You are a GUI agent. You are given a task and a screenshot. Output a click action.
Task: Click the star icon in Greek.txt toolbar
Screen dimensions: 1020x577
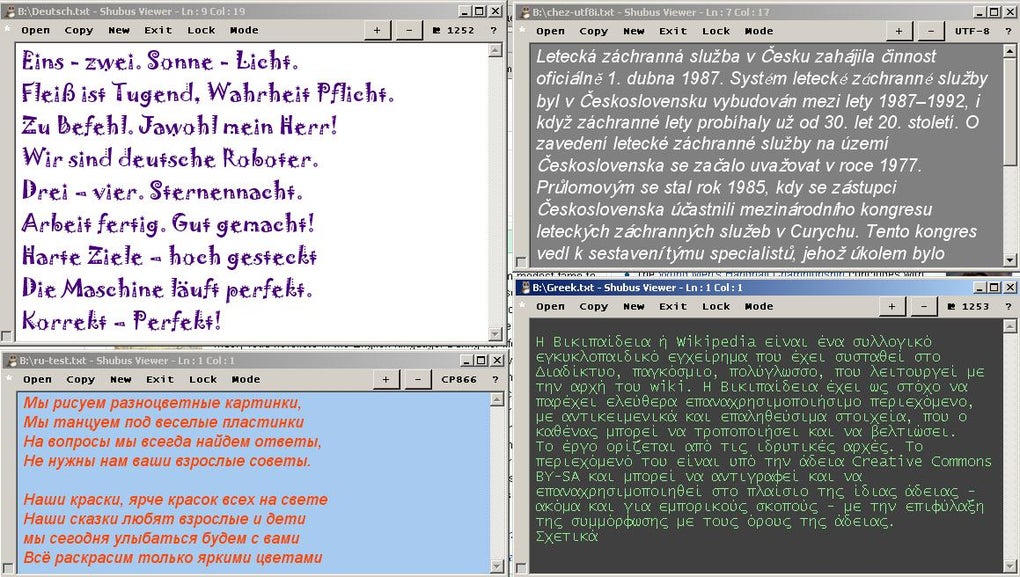tap(523, 305)
